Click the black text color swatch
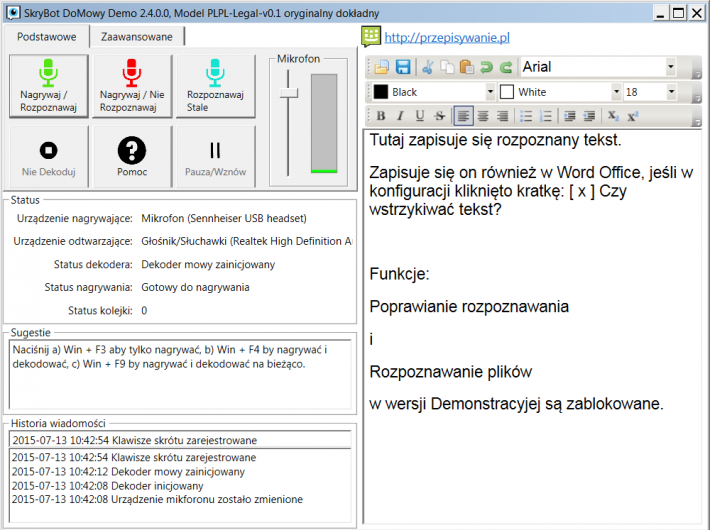 click(x=380, y=92)
